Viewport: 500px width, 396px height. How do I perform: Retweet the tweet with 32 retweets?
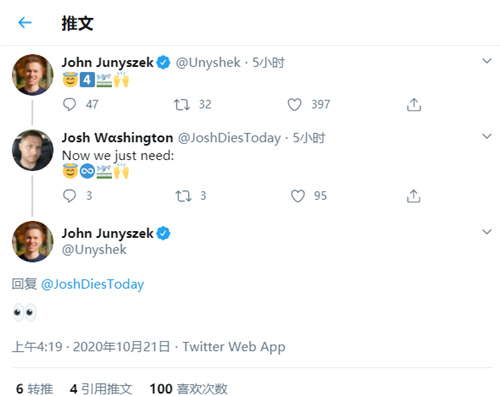tap(182, 105)
